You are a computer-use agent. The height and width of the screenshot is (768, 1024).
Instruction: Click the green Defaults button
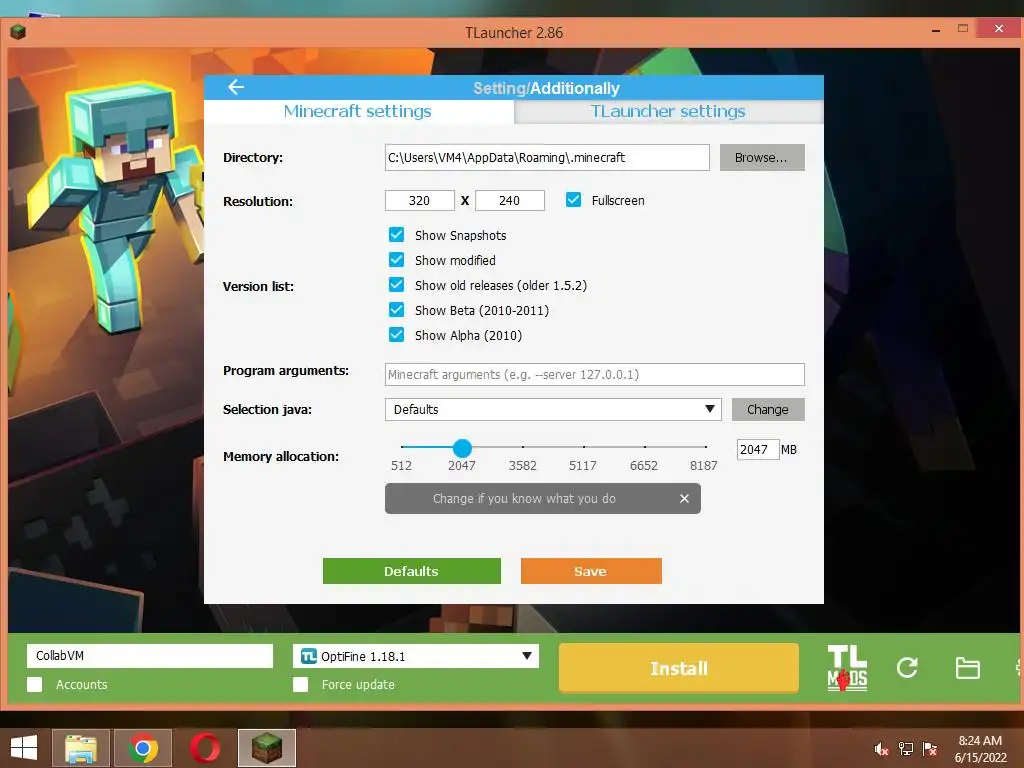click(x=411, y=571)
